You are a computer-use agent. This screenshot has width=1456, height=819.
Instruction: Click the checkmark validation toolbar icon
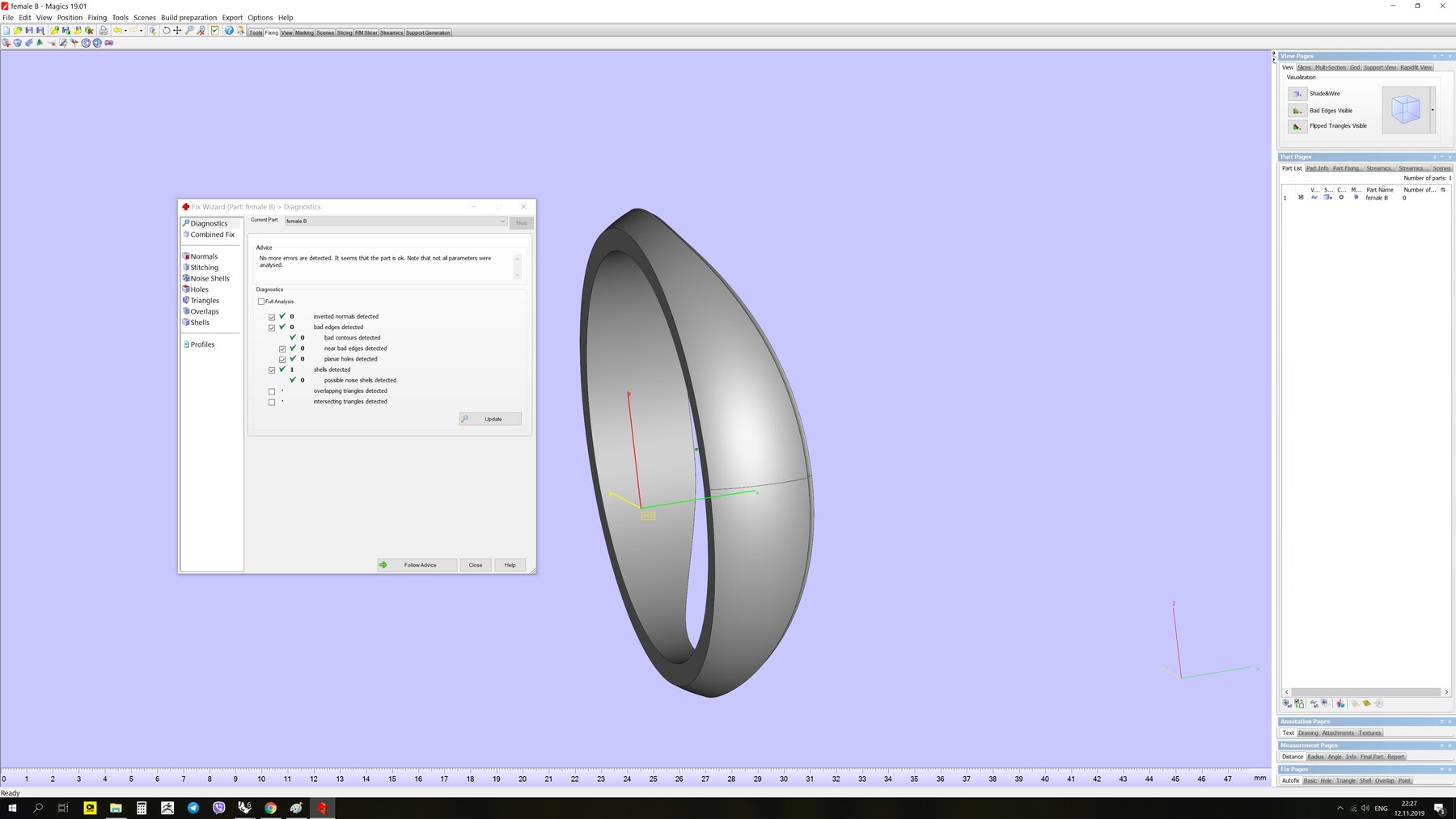(x=214, y=31)
